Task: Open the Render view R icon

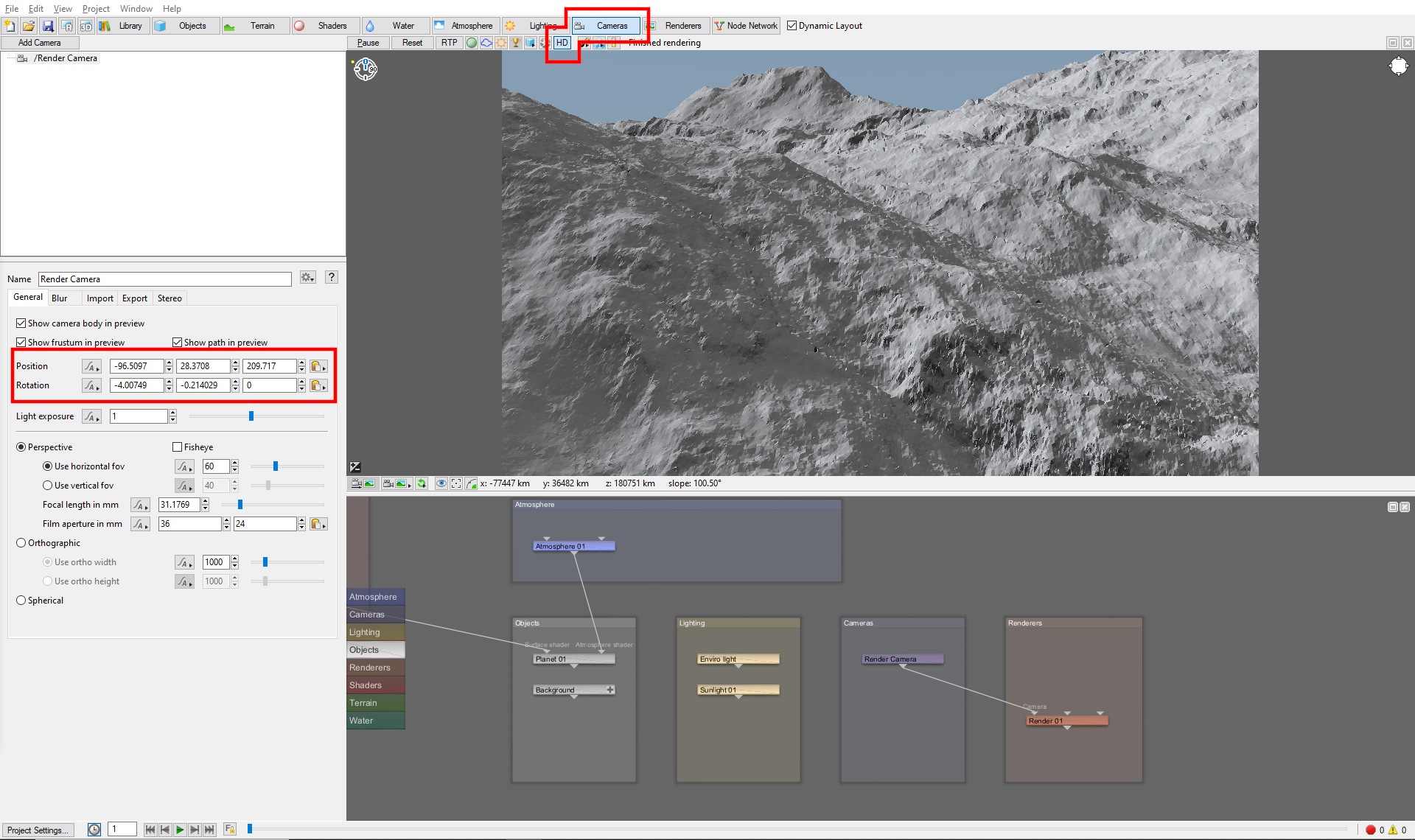Action: [67, 26]
